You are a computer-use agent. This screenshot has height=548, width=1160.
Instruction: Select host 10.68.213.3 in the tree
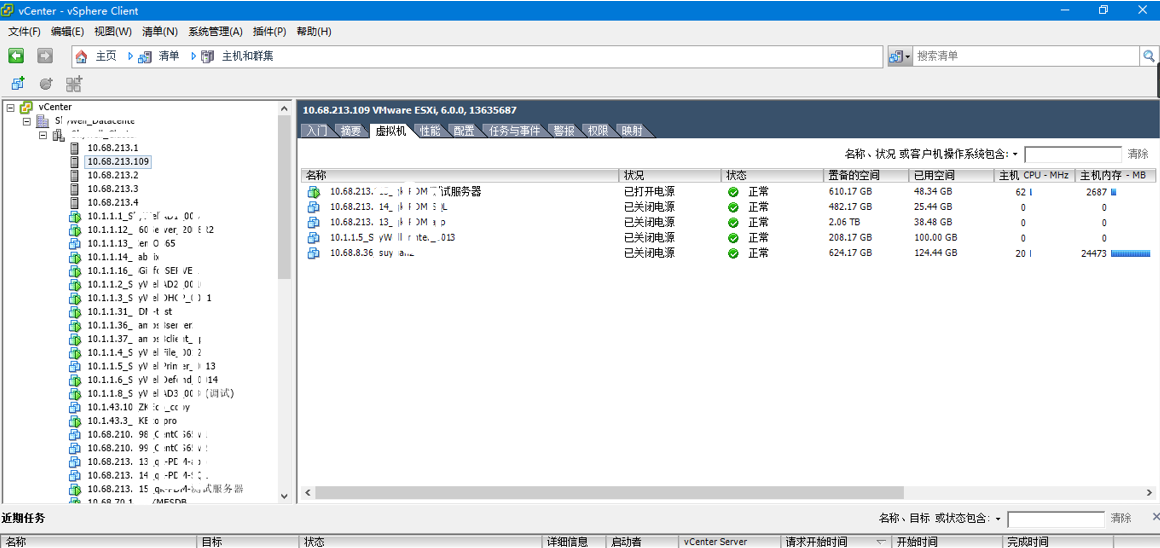[112, 189]
